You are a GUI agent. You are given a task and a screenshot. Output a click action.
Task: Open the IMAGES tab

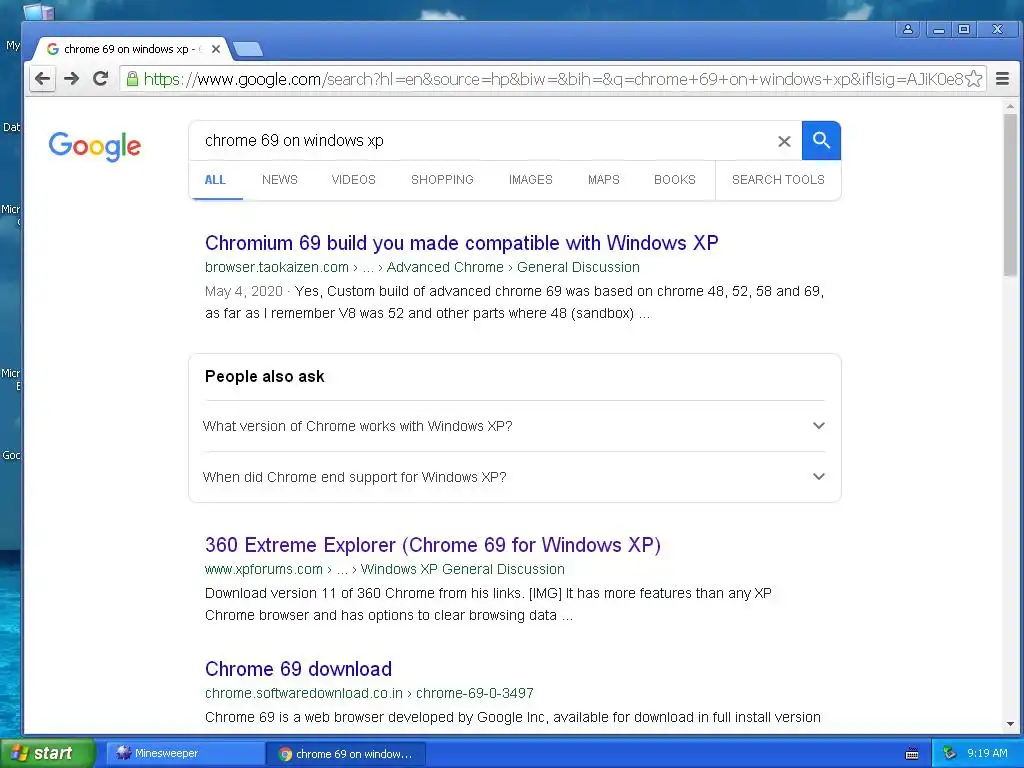click(530, 180)
